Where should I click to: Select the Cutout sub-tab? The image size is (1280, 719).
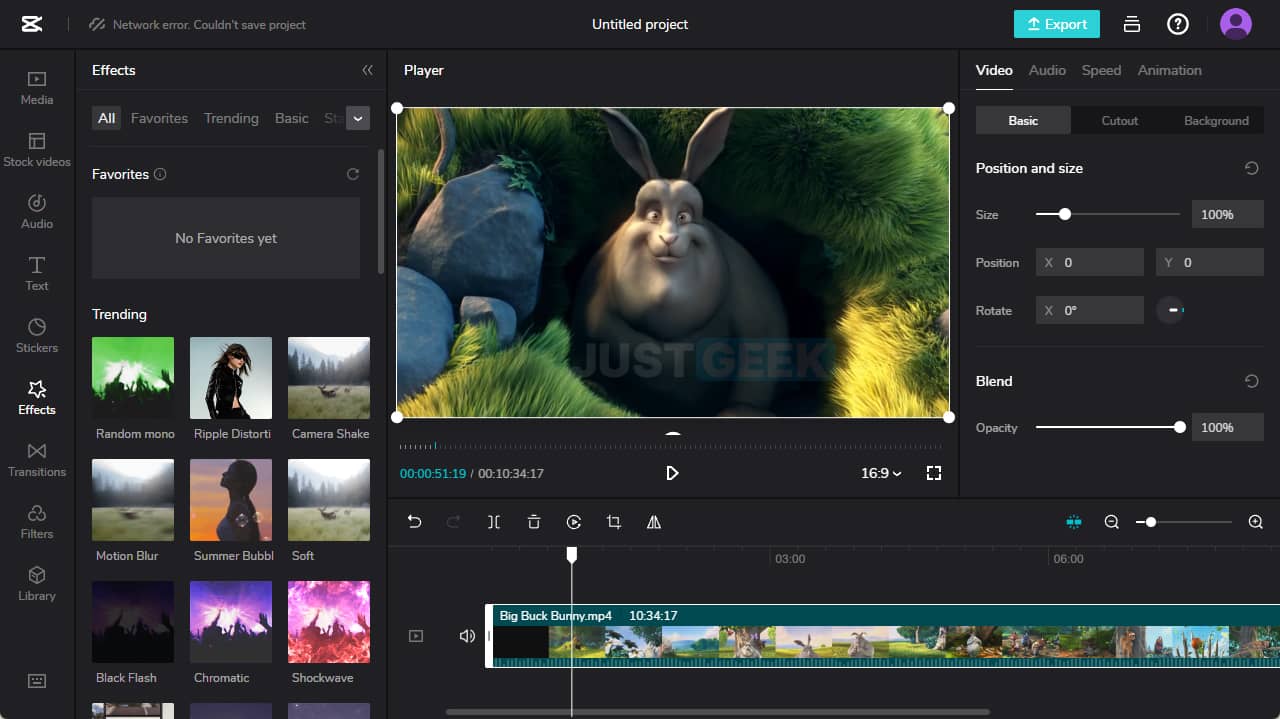pyautogui.click(x=1120, y=120)
